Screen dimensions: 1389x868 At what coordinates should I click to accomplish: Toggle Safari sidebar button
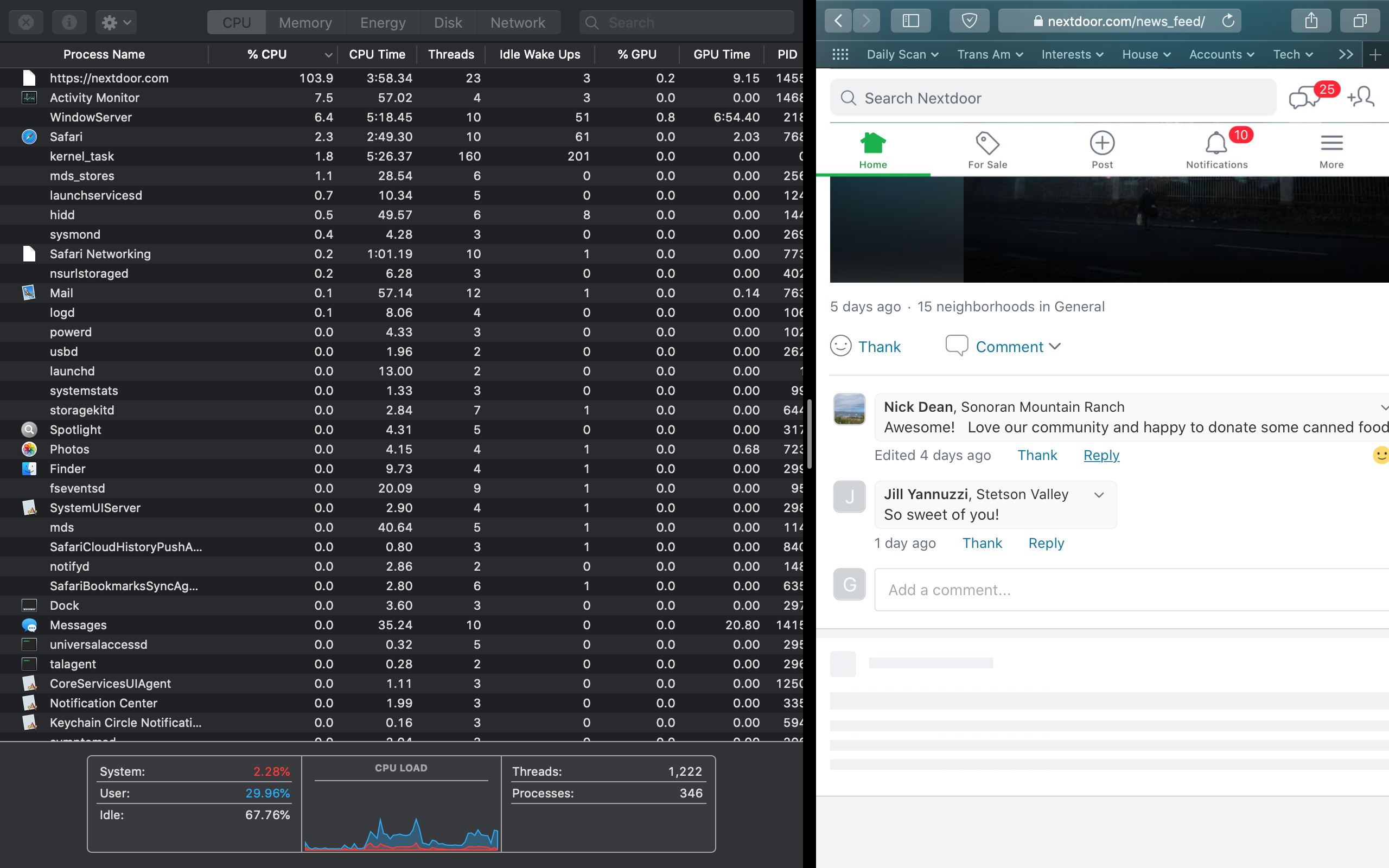pos(910,21)
